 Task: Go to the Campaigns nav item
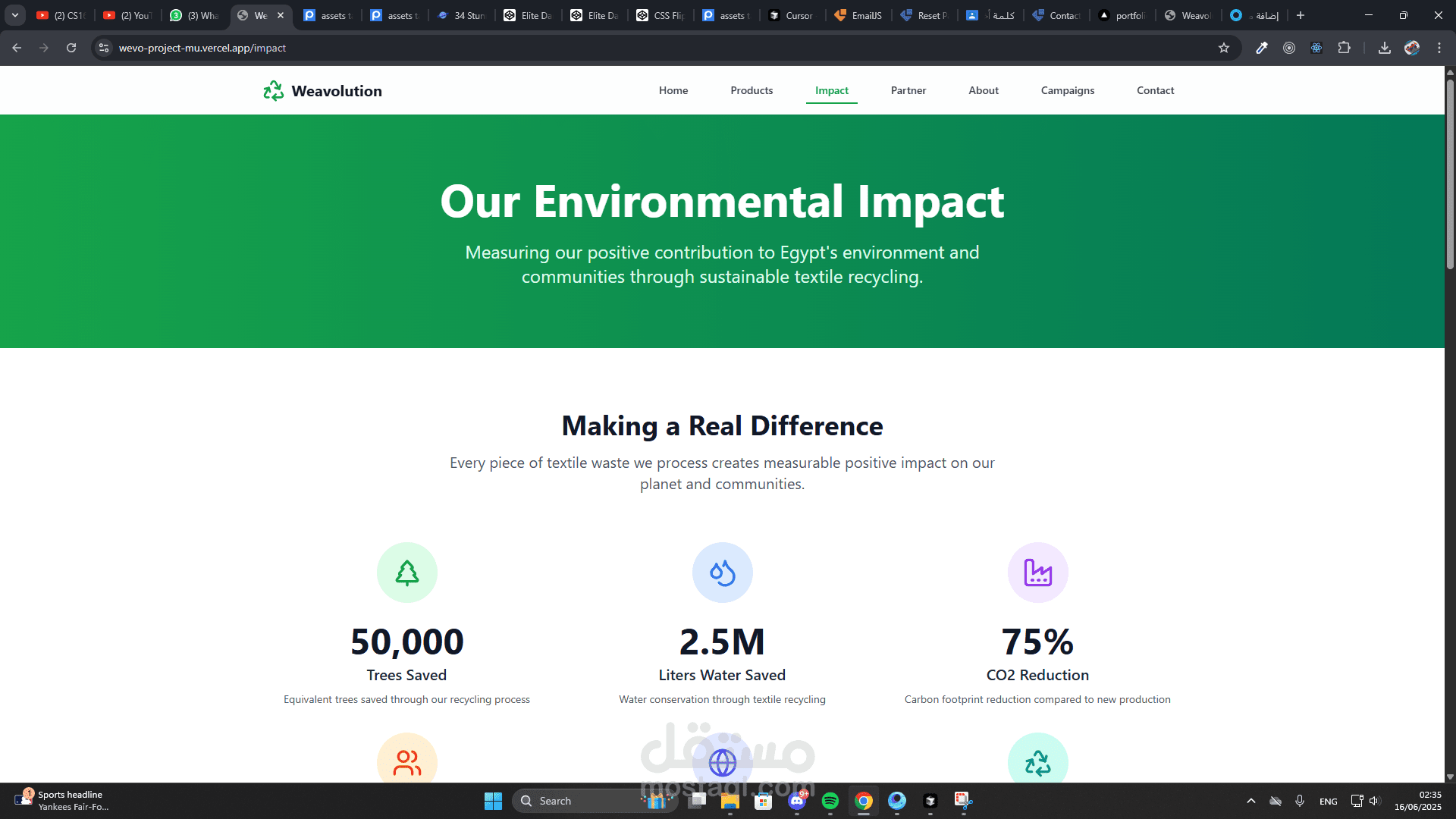[1067, 90]
